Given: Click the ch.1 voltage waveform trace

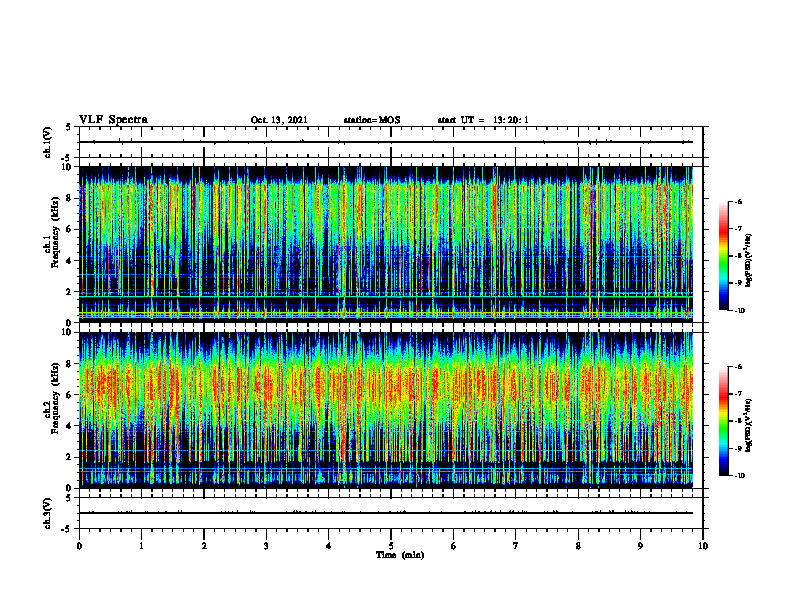Looking at the screenshot, I should 386,142.
